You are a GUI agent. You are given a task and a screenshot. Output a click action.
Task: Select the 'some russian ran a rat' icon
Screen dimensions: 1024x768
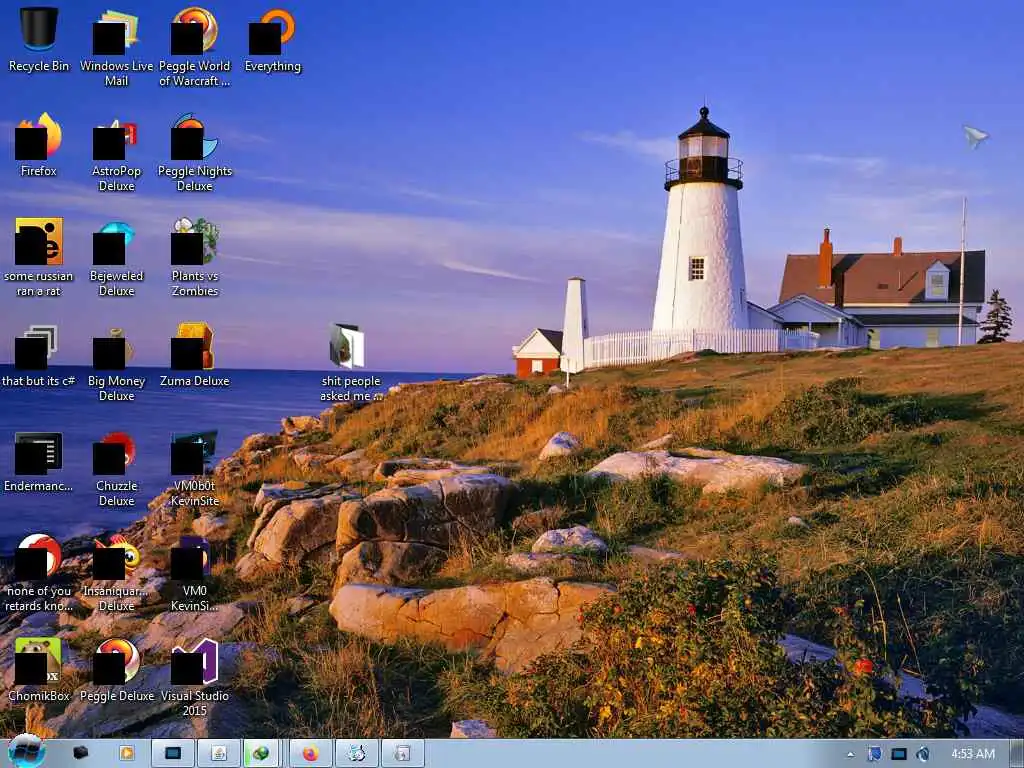(39, 241)
